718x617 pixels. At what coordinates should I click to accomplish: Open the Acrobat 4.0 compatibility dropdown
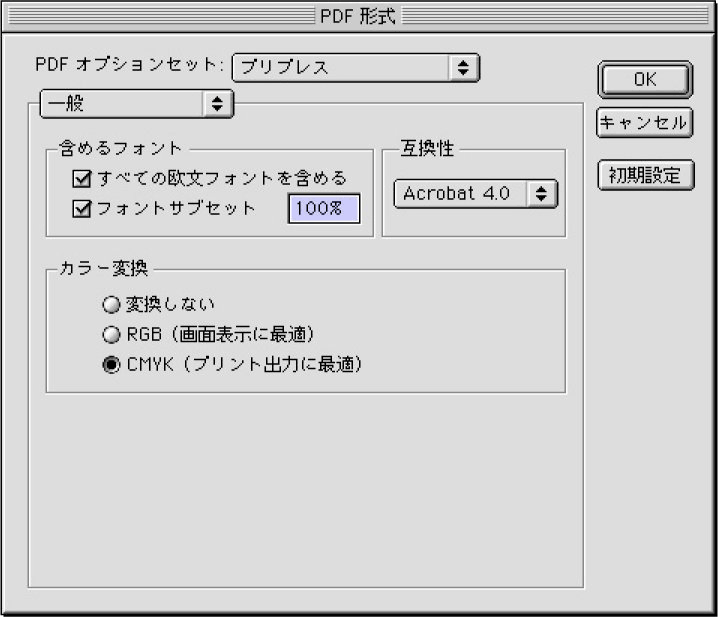(x=476, y=194)
